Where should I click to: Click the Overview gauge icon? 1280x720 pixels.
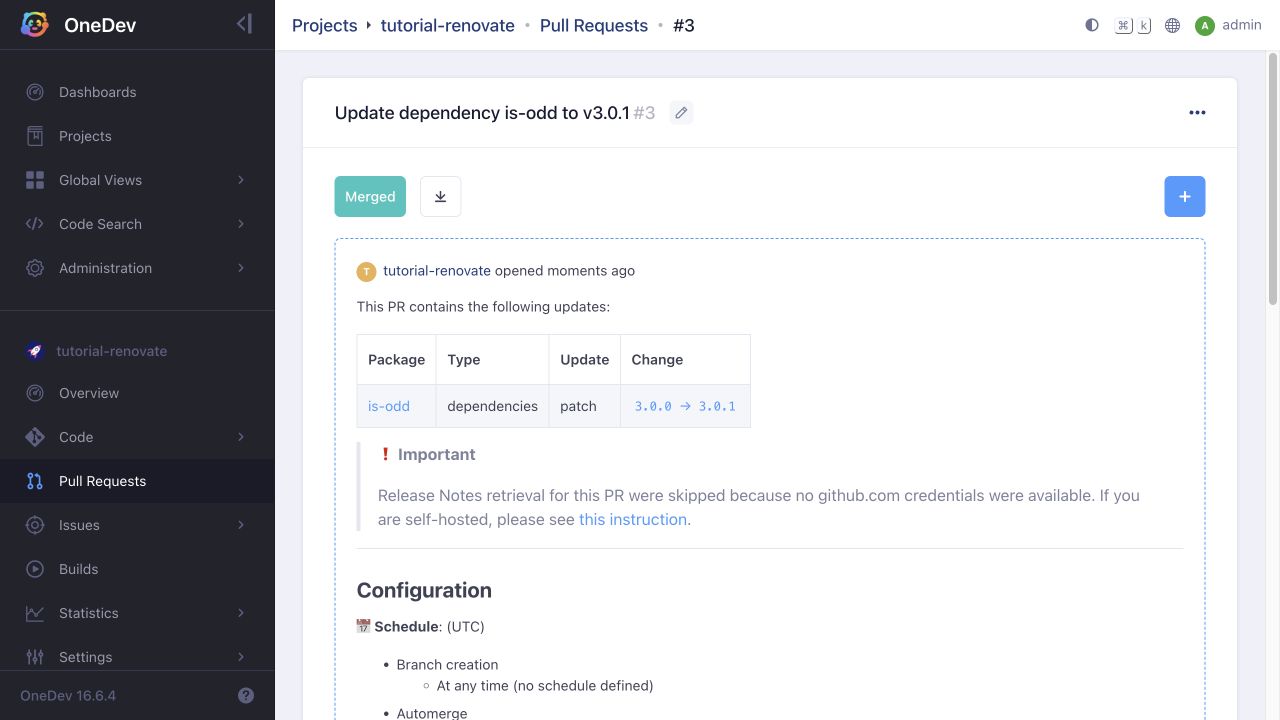pyautogui.click(x=35, y=393)
